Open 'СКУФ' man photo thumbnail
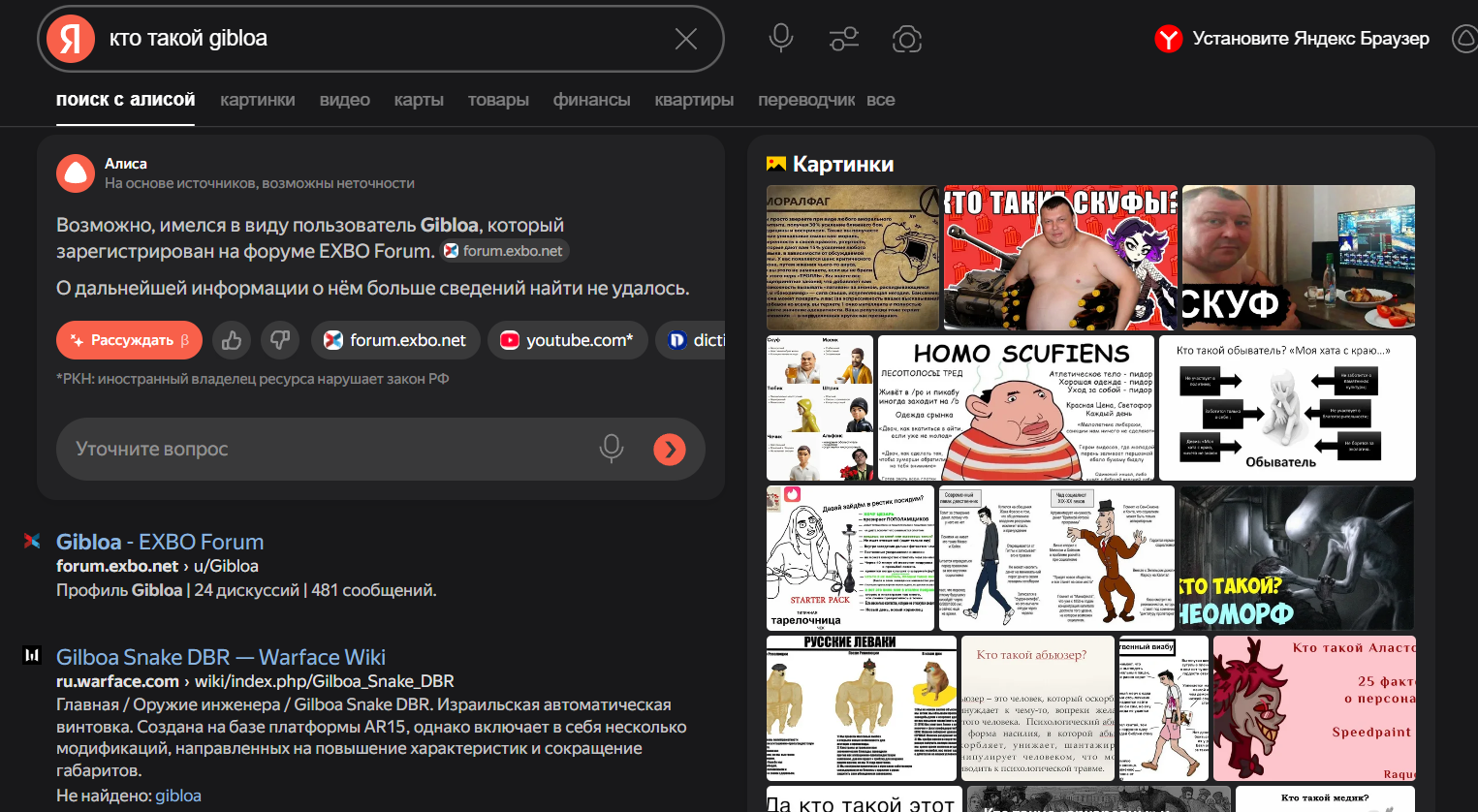1478x812 pixels. [x=1299, y=258]
